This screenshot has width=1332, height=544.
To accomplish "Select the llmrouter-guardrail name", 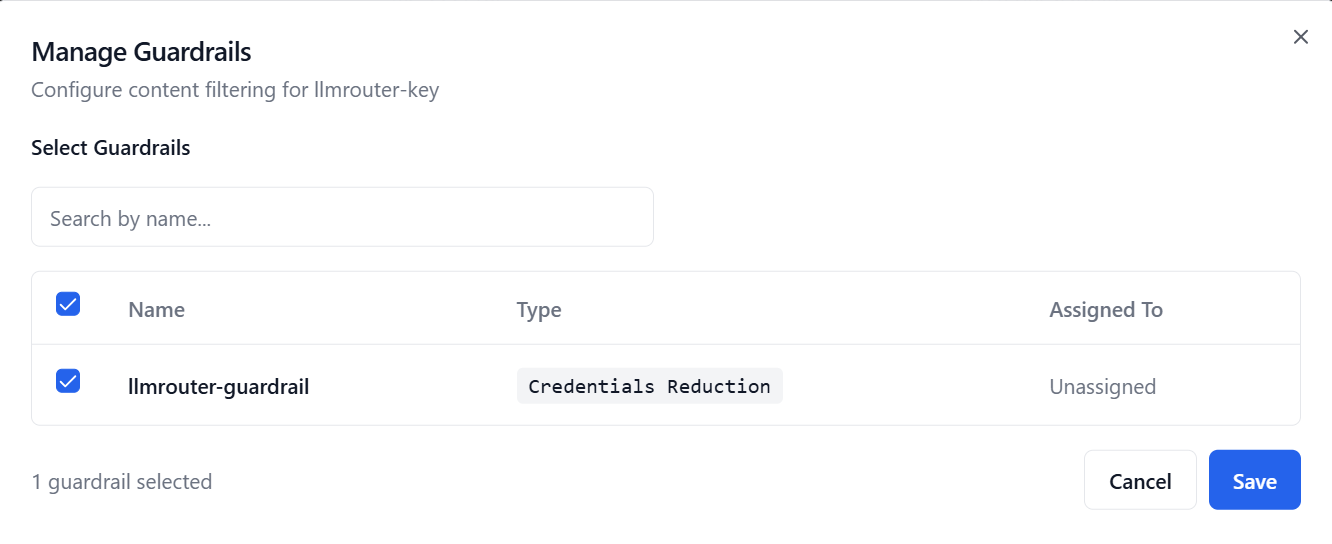I will tap(218, 387).
